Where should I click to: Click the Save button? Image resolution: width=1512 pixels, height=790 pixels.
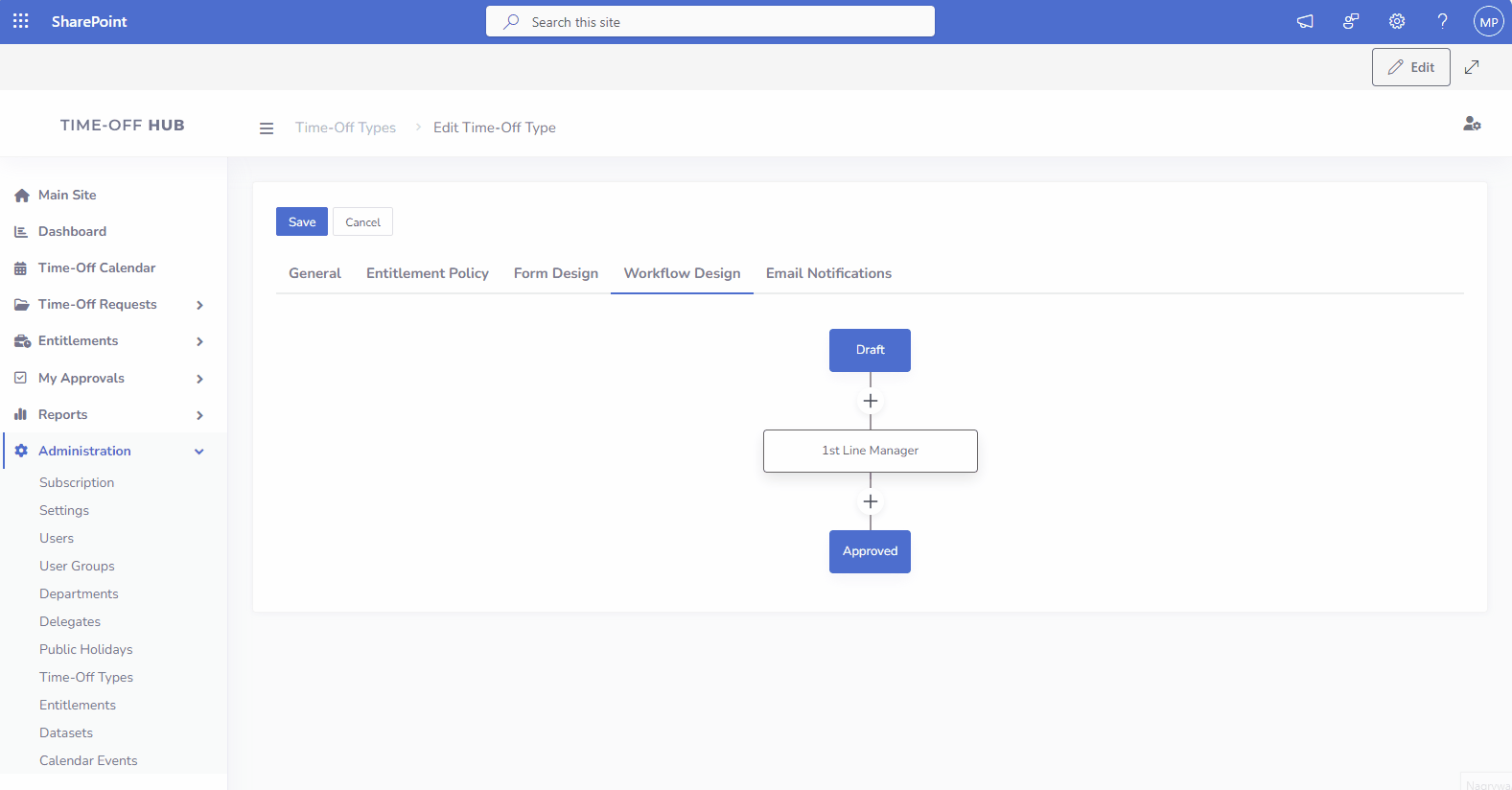click(302, 221)
